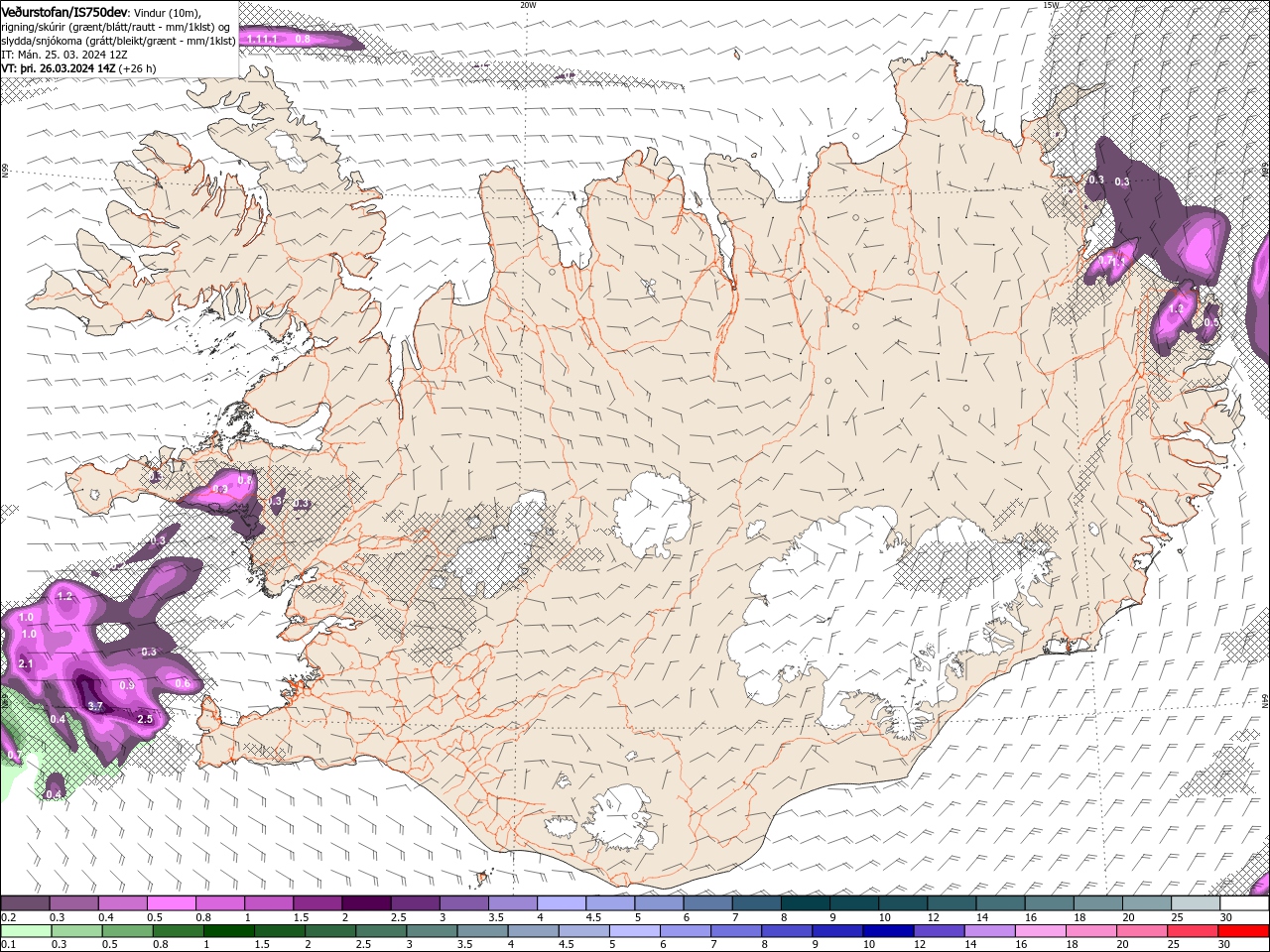Select upper legend white swatch after 30
This screenshot has width=1270, height=952.
coord(1245,903)
